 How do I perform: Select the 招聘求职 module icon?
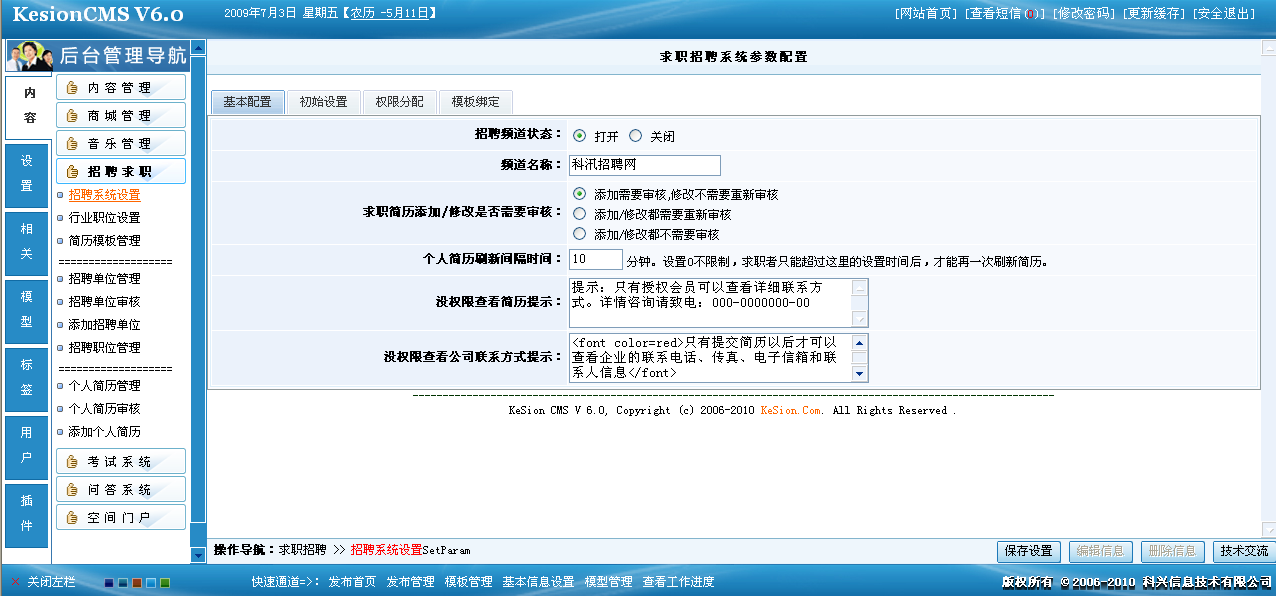(120, 170)
